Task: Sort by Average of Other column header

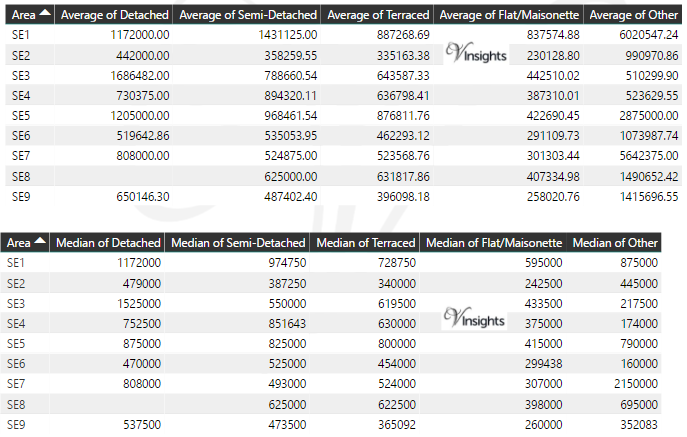Action: (x=635, y=15)
